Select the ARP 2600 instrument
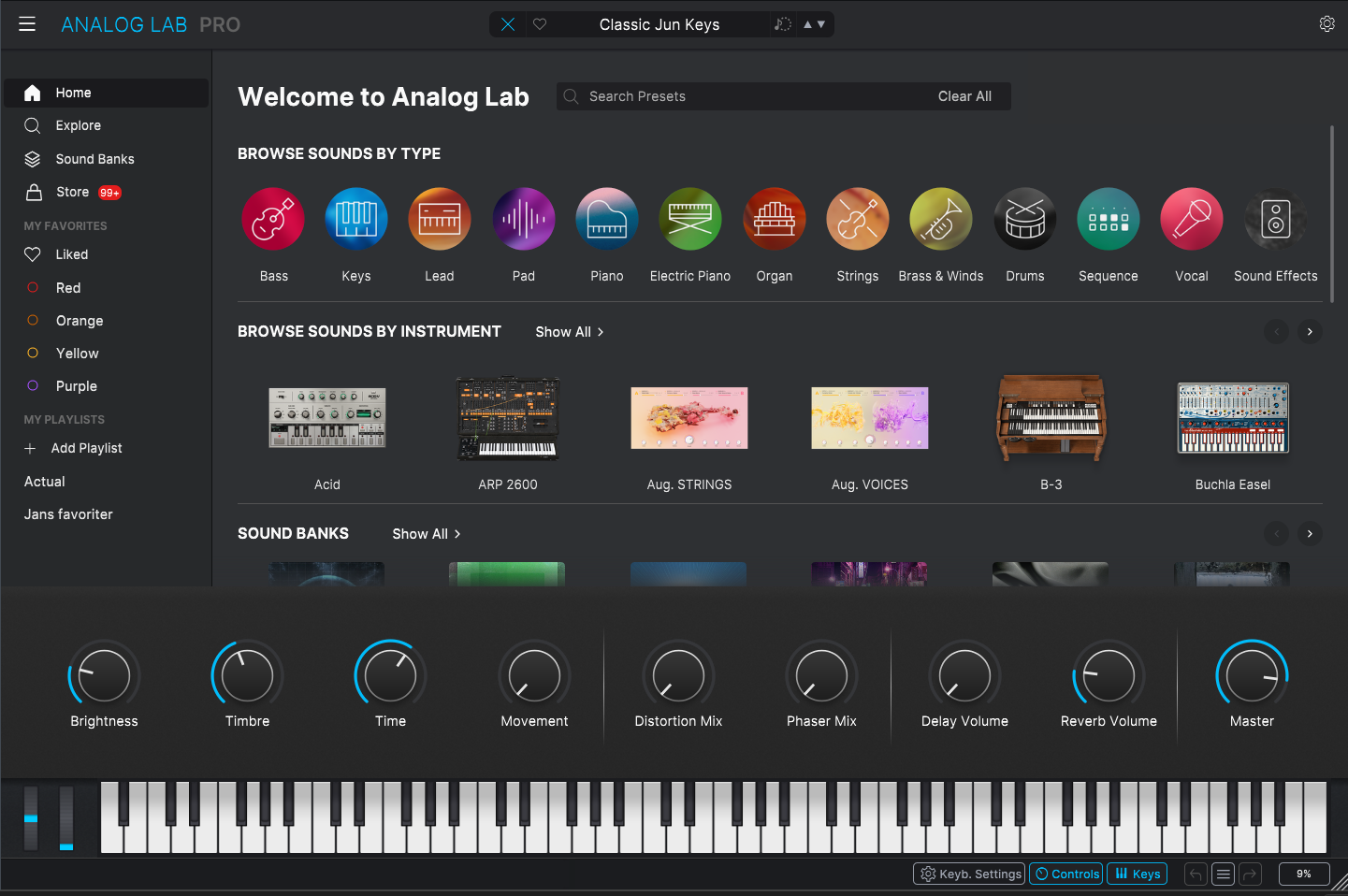Screen dimensions: 1348x896 508,418
